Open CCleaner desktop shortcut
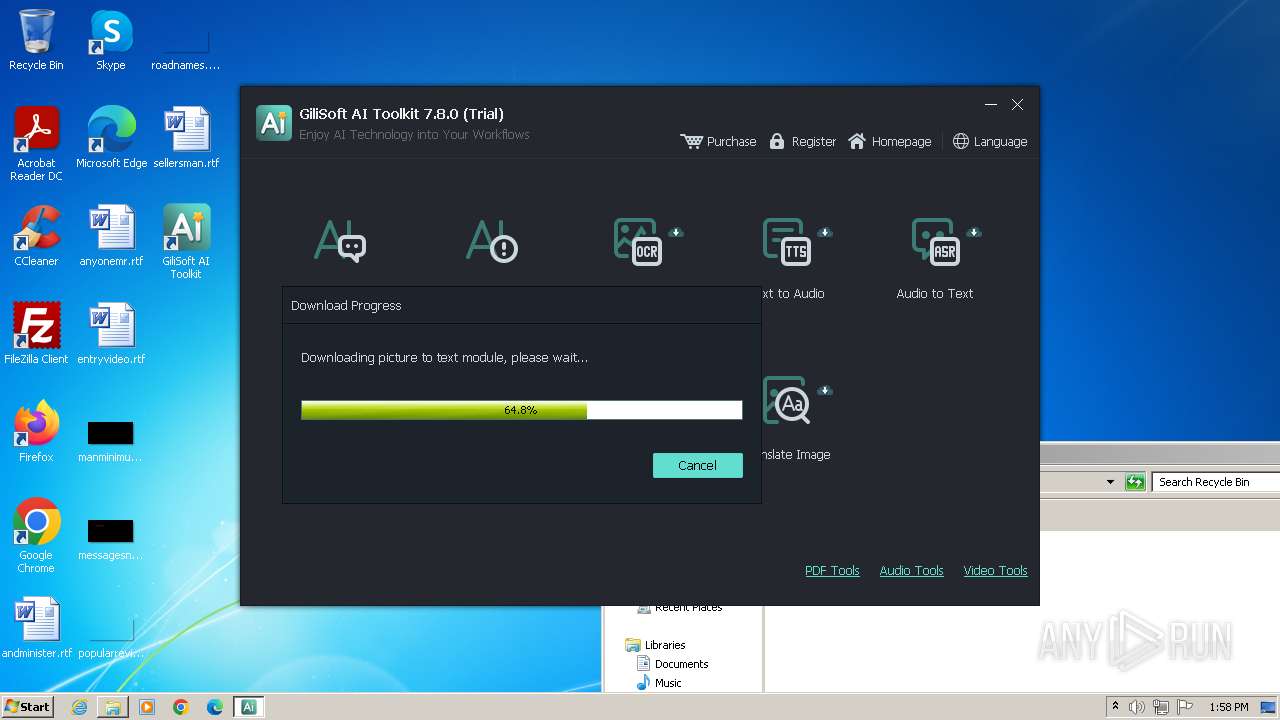 (36, 236)
